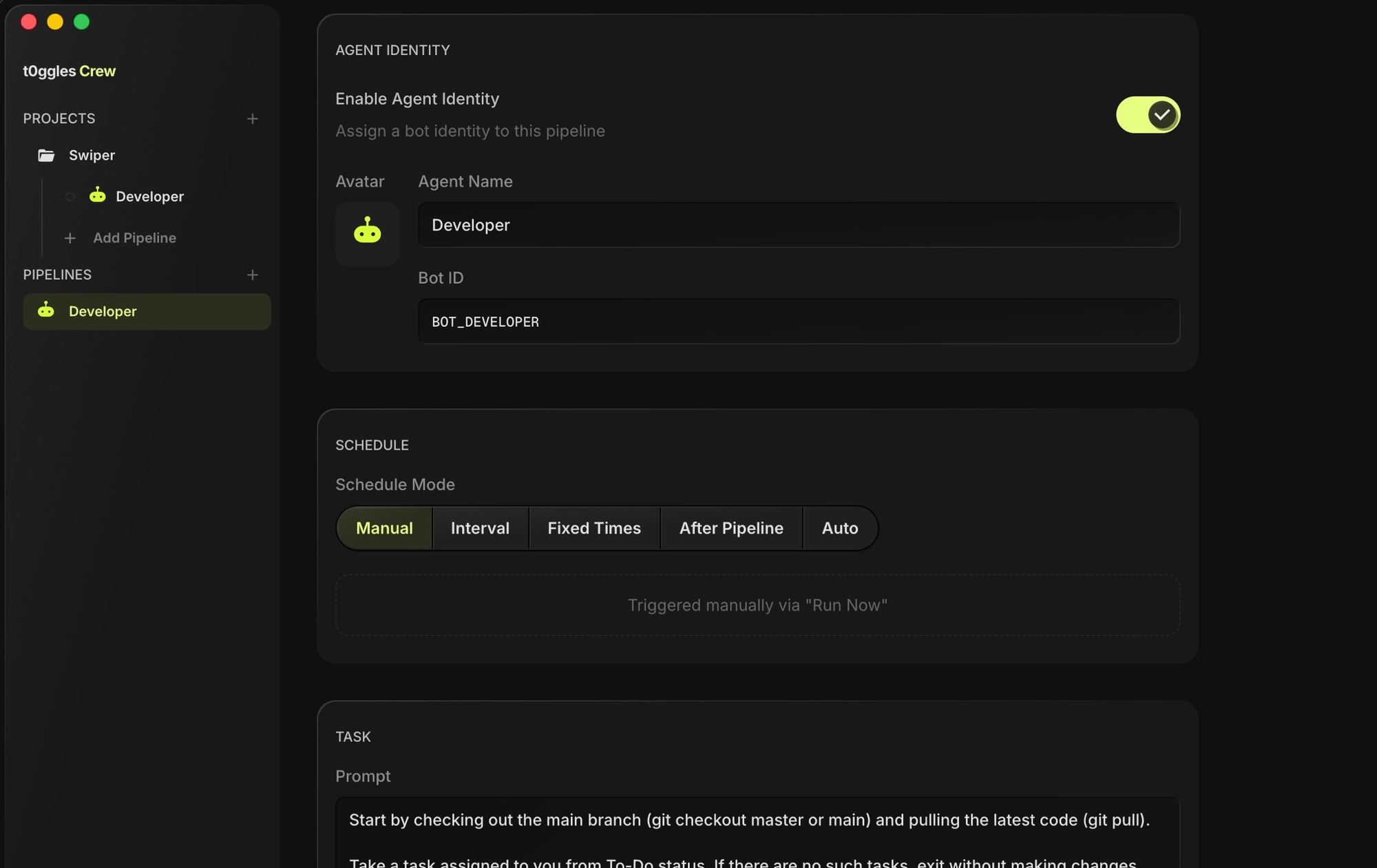
Task: Click the plus icon next to PIPELINES
Action: point(253,275)
